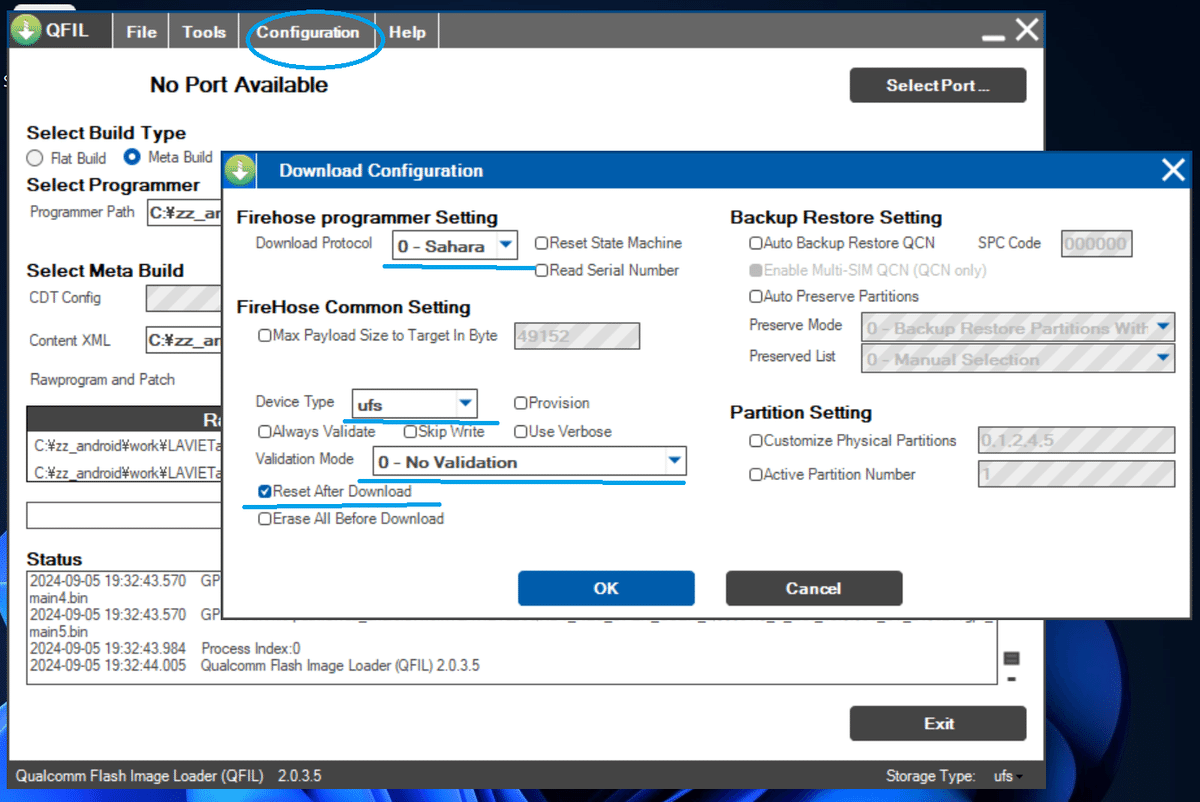
Task: Click the Exit button
Action: [x=937, y=723]
